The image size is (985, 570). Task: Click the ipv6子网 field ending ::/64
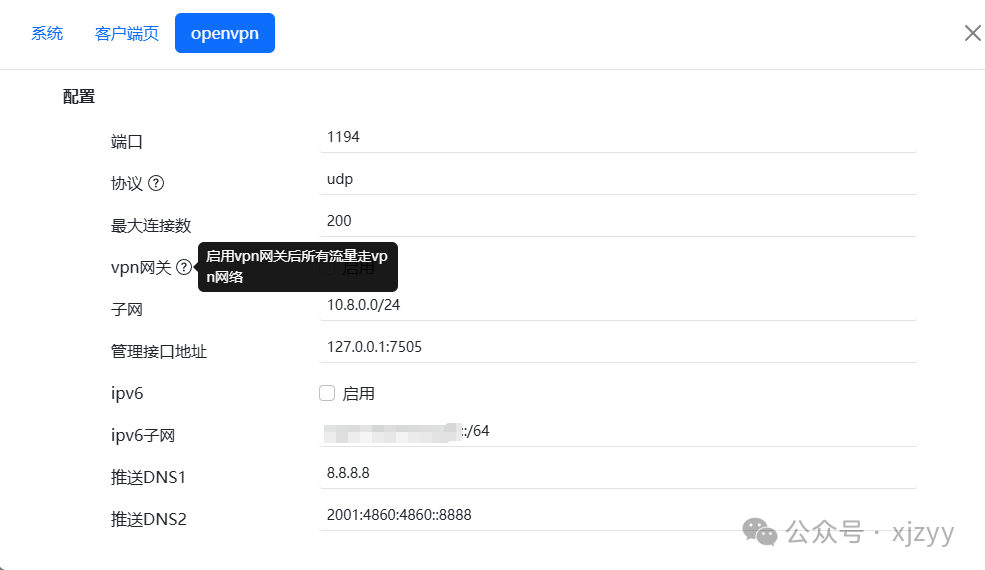(618, 431)
